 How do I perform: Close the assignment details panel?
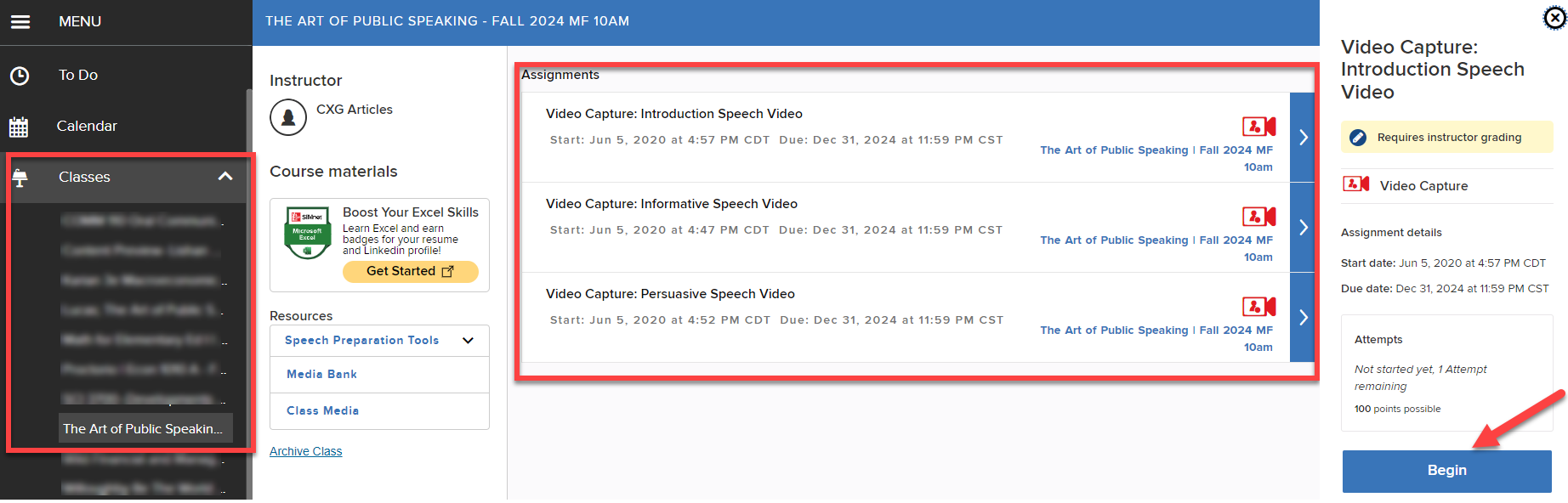coord(1554,18)
